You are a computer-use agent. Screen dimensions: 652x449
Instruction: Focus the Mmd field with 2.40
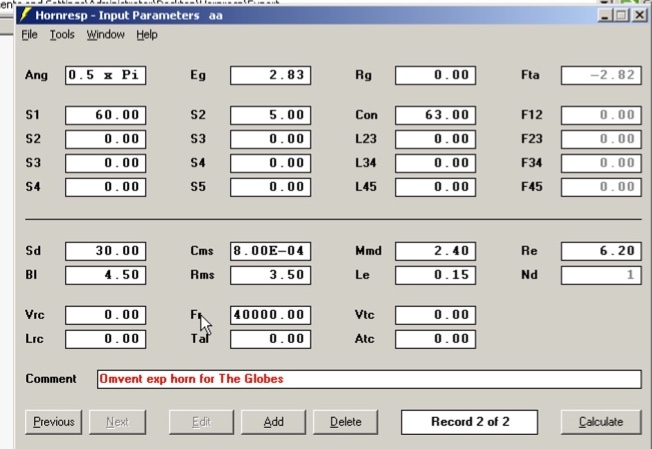pyautogui.click(x=435, y=251)
